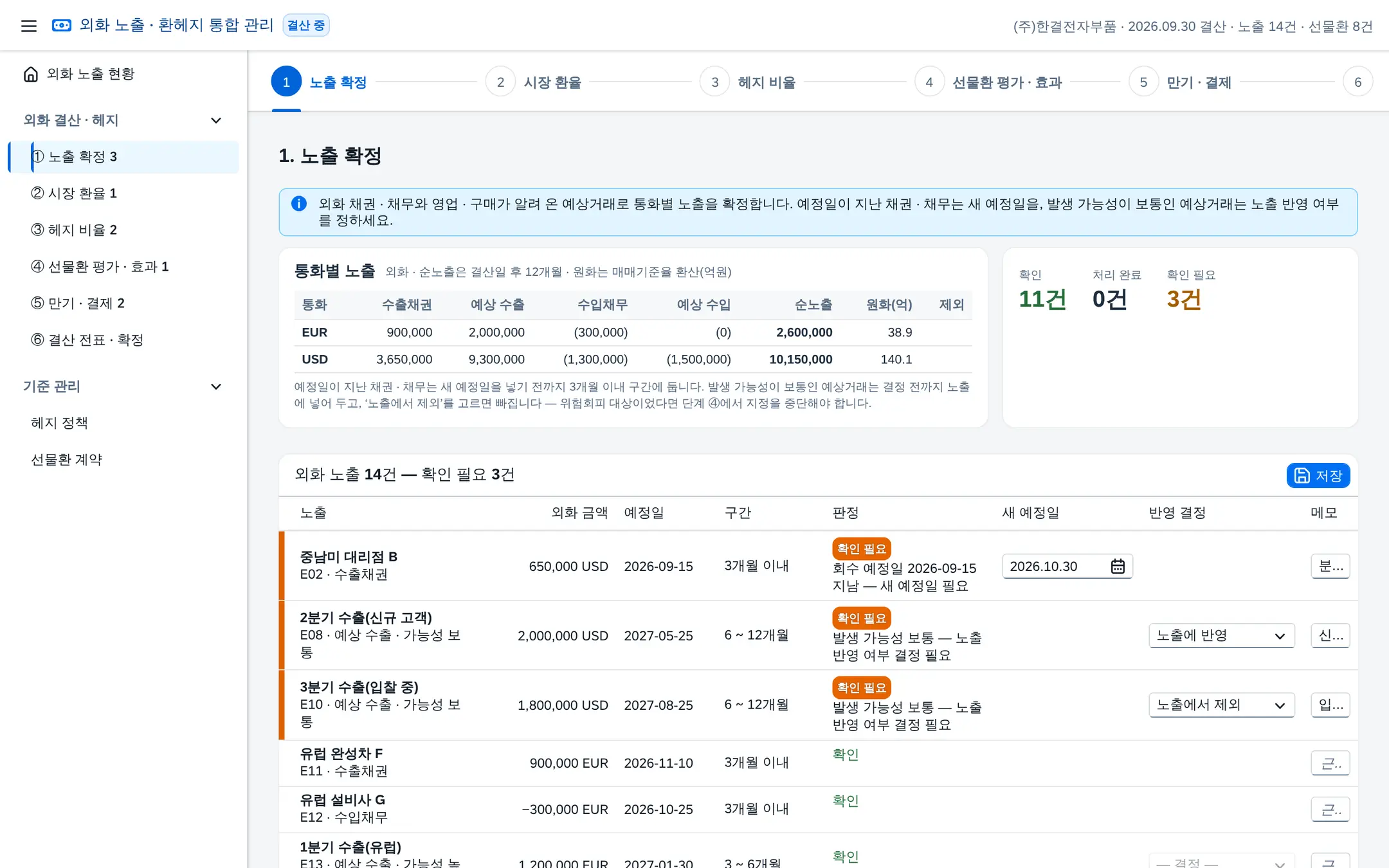
Task: Go to step 1 노출 확정 tab
Action: click(319, 82)
